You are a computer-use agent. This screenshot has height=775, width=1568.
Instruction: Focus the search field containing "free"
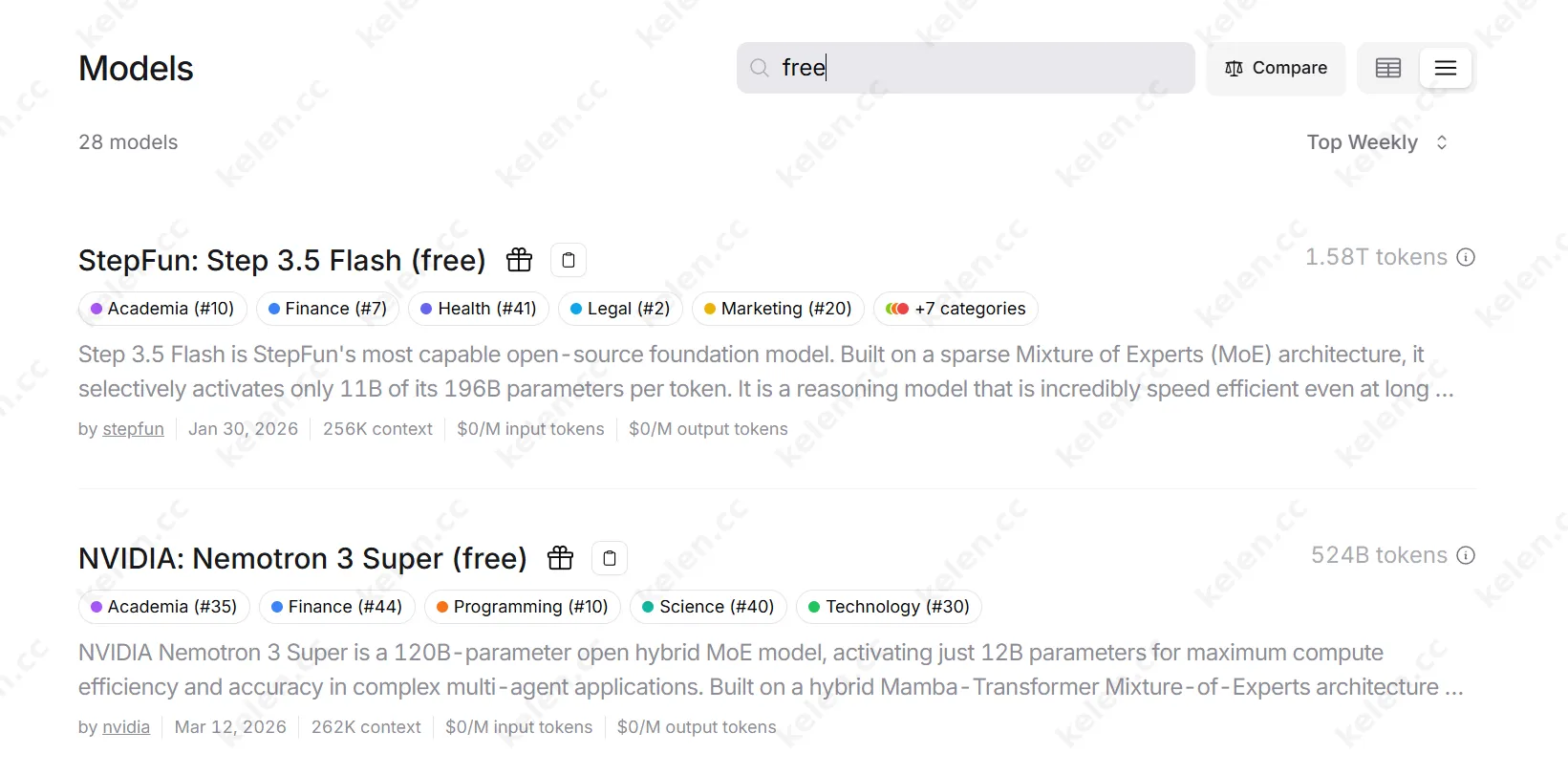[984, 68]
